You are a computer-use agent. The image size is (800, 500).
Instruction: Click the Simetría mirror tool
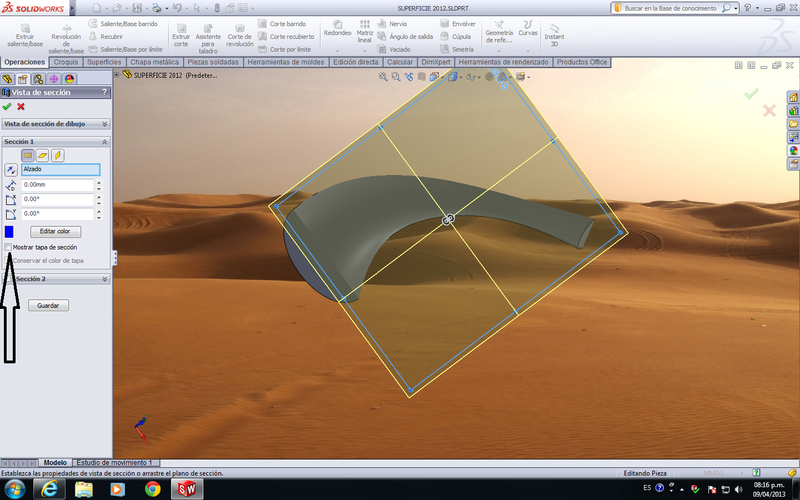(457, 49)
